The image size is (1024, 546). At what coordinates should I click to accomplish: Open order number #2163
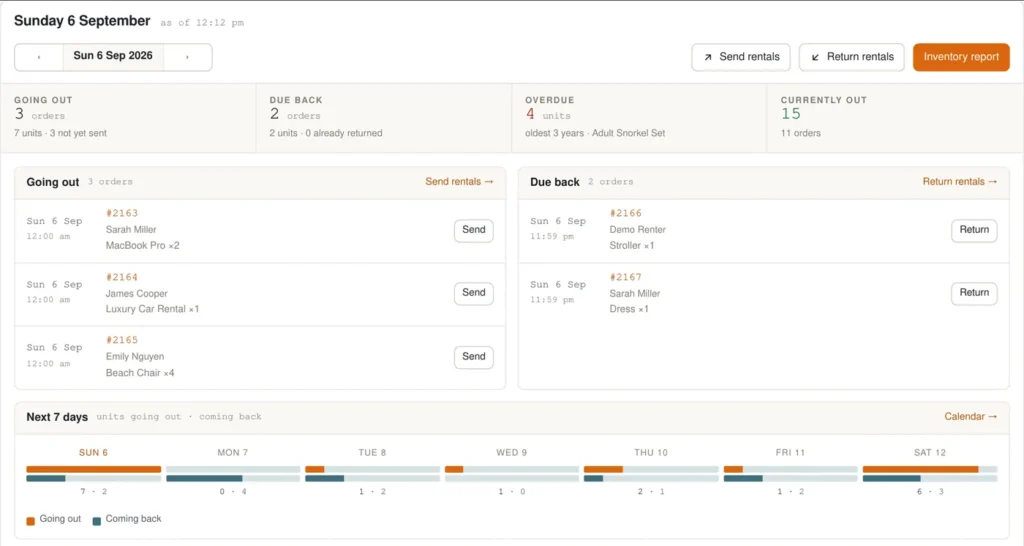[122, 213]
